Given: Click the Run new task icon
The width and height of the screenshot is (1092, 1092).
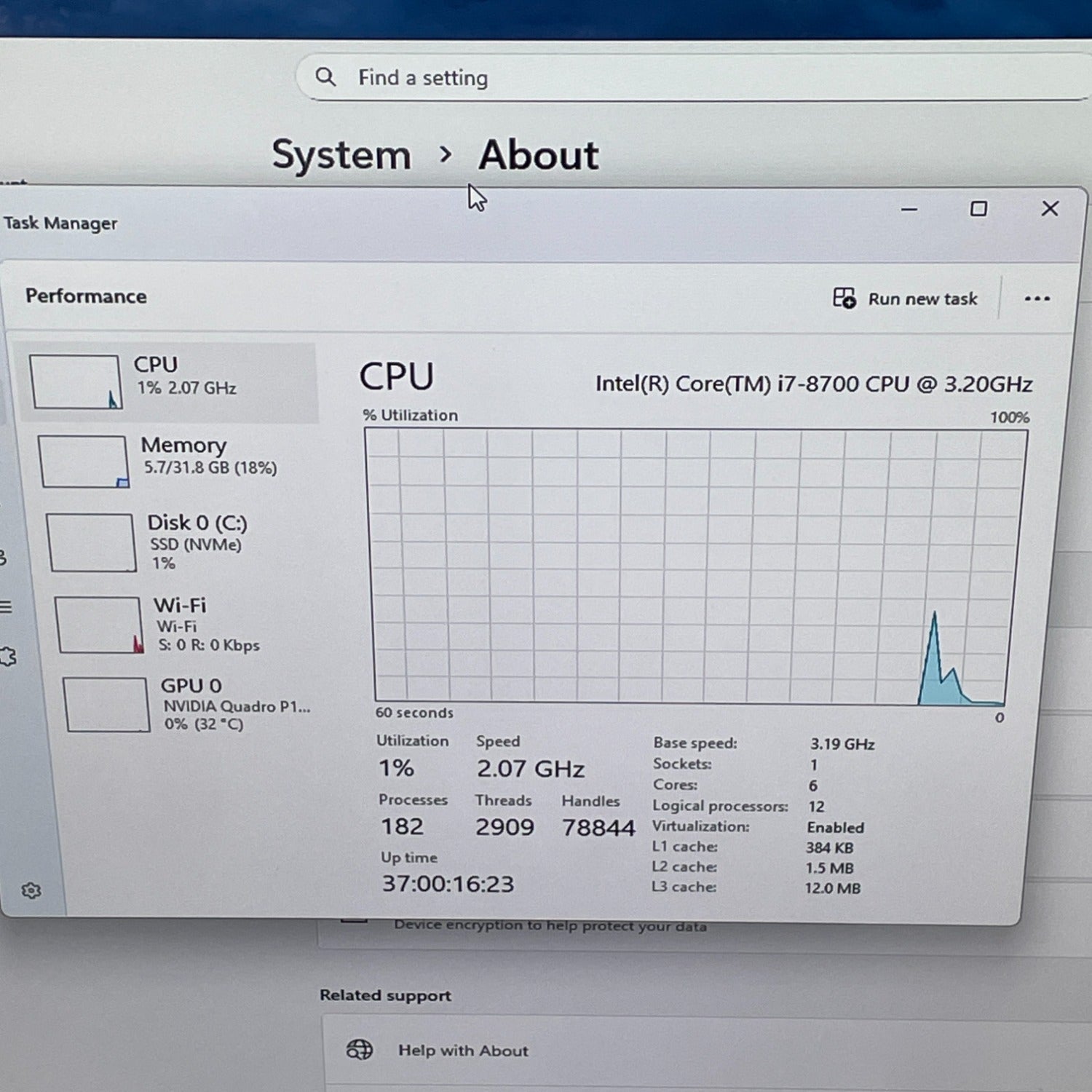Looking at the screenshot, I should [x=844, y=298].
